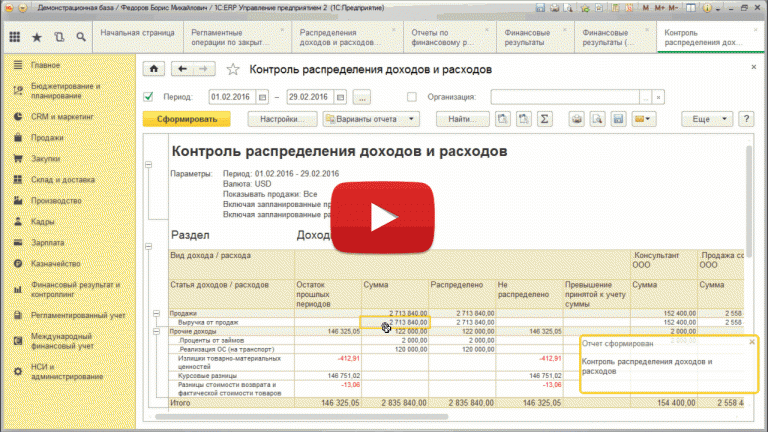Play the video with the red button

(383, 217)
